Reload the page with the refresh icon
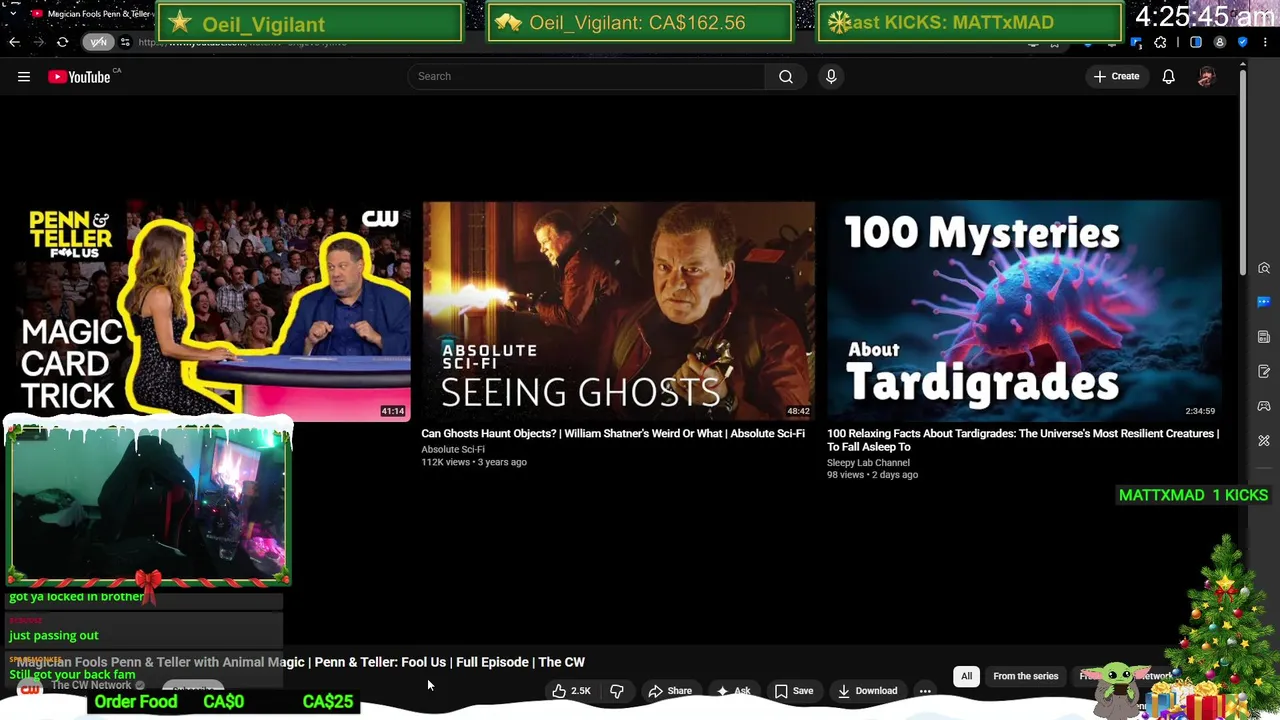 tap(62, 42)
